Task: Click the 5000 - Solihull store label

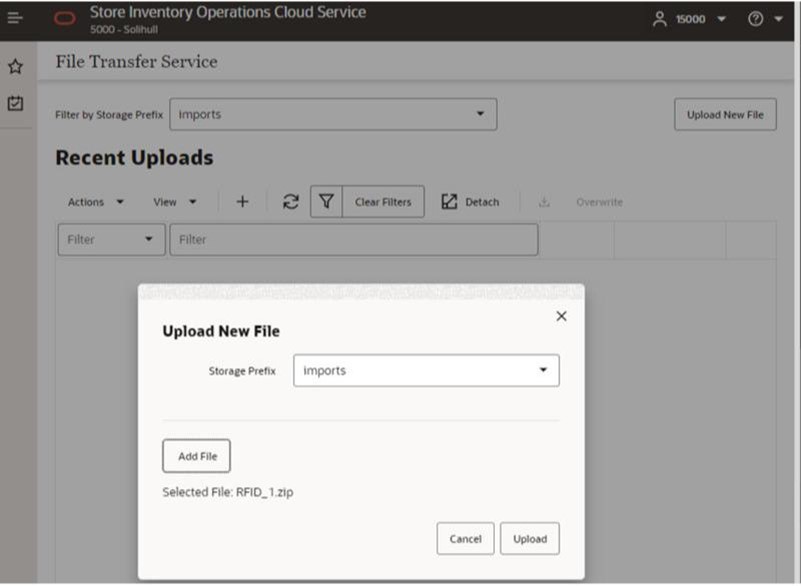Action: pos(124,30)
